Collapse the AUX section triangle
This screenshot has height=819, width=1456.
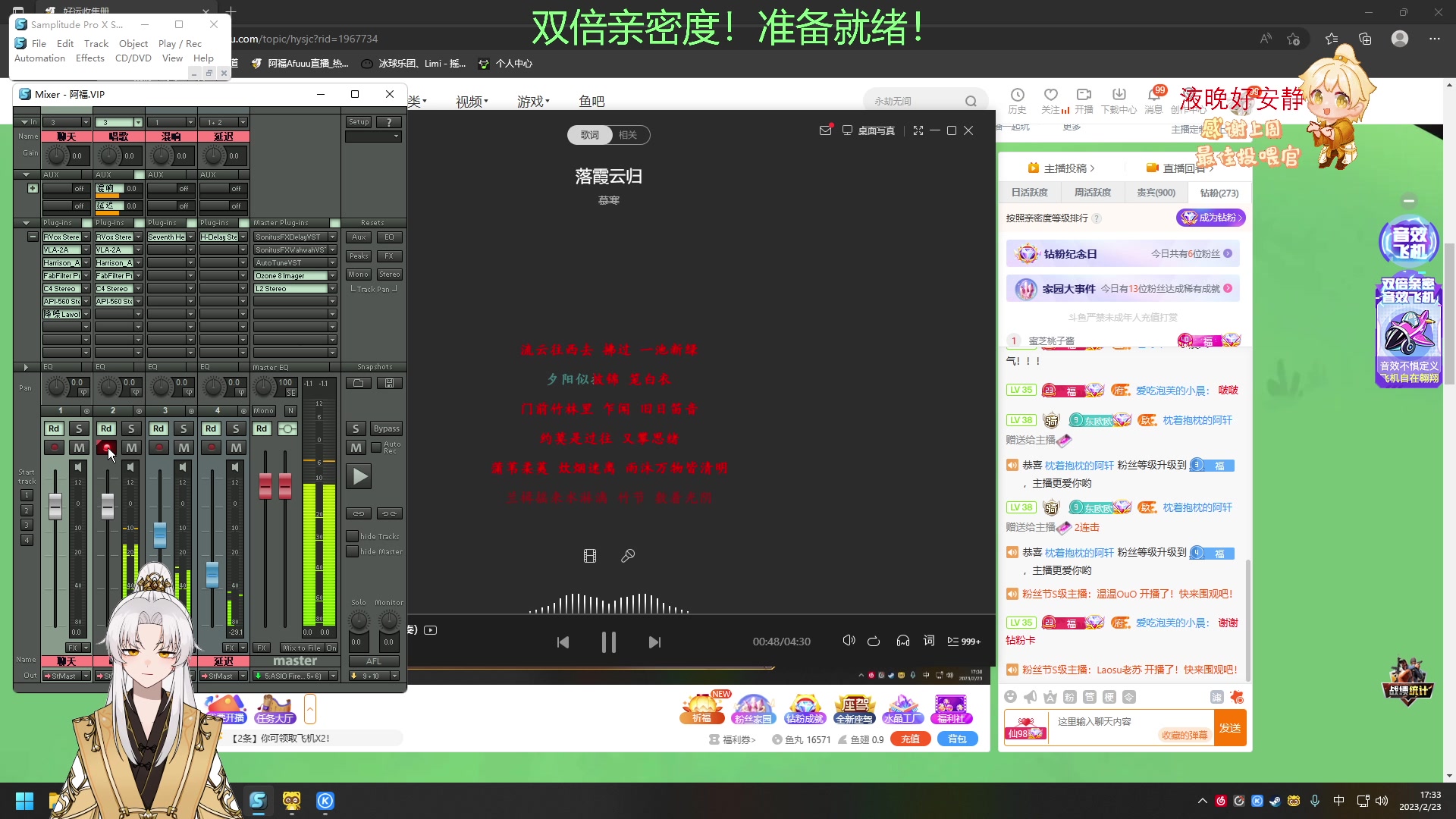click(26, 174)
